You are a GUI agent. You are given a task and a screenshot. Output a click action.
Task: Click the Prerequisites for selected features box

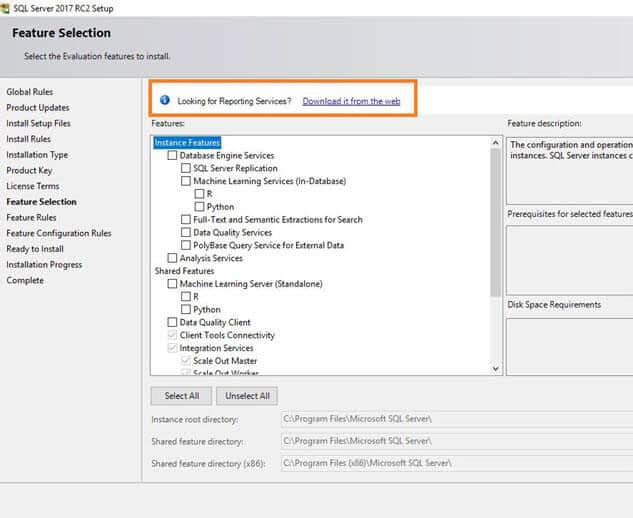(570, 260)
